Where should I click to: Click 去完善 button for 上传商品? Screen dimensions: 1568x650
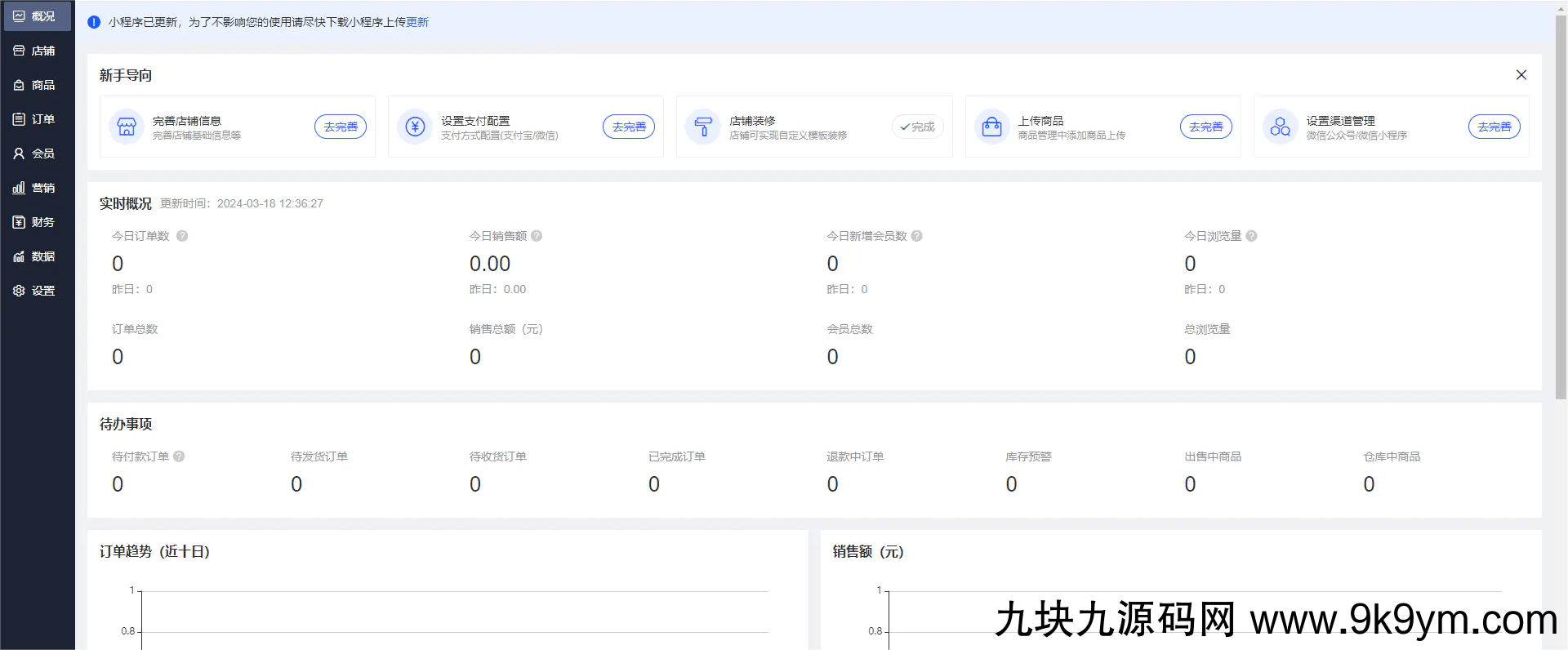tap(1205, 127)
